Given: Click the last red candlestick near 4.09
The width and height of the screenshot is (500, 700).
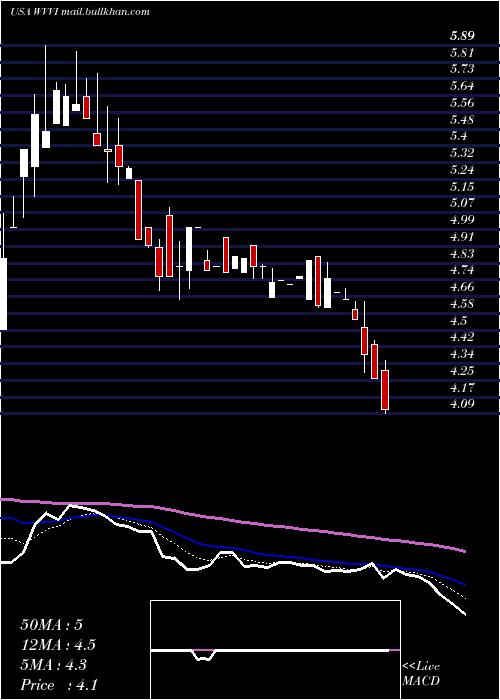Looking at the screenshot, I should (385, 389).
